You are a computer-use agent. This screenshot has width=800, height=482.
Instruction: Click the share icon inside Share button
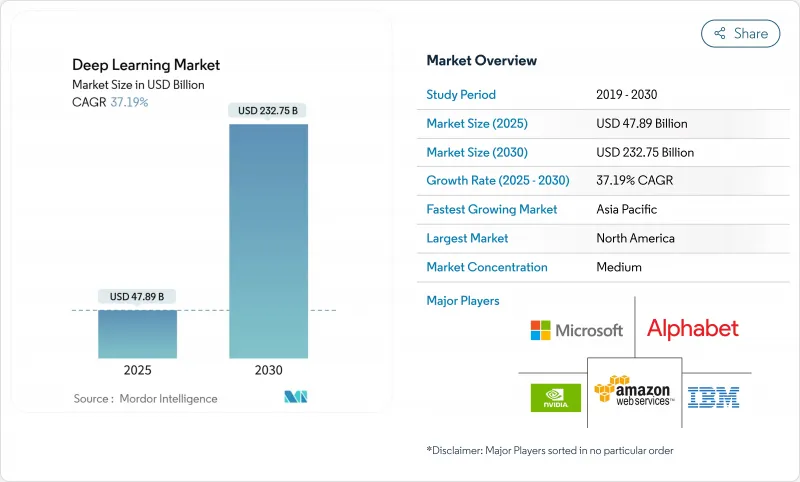719,33
